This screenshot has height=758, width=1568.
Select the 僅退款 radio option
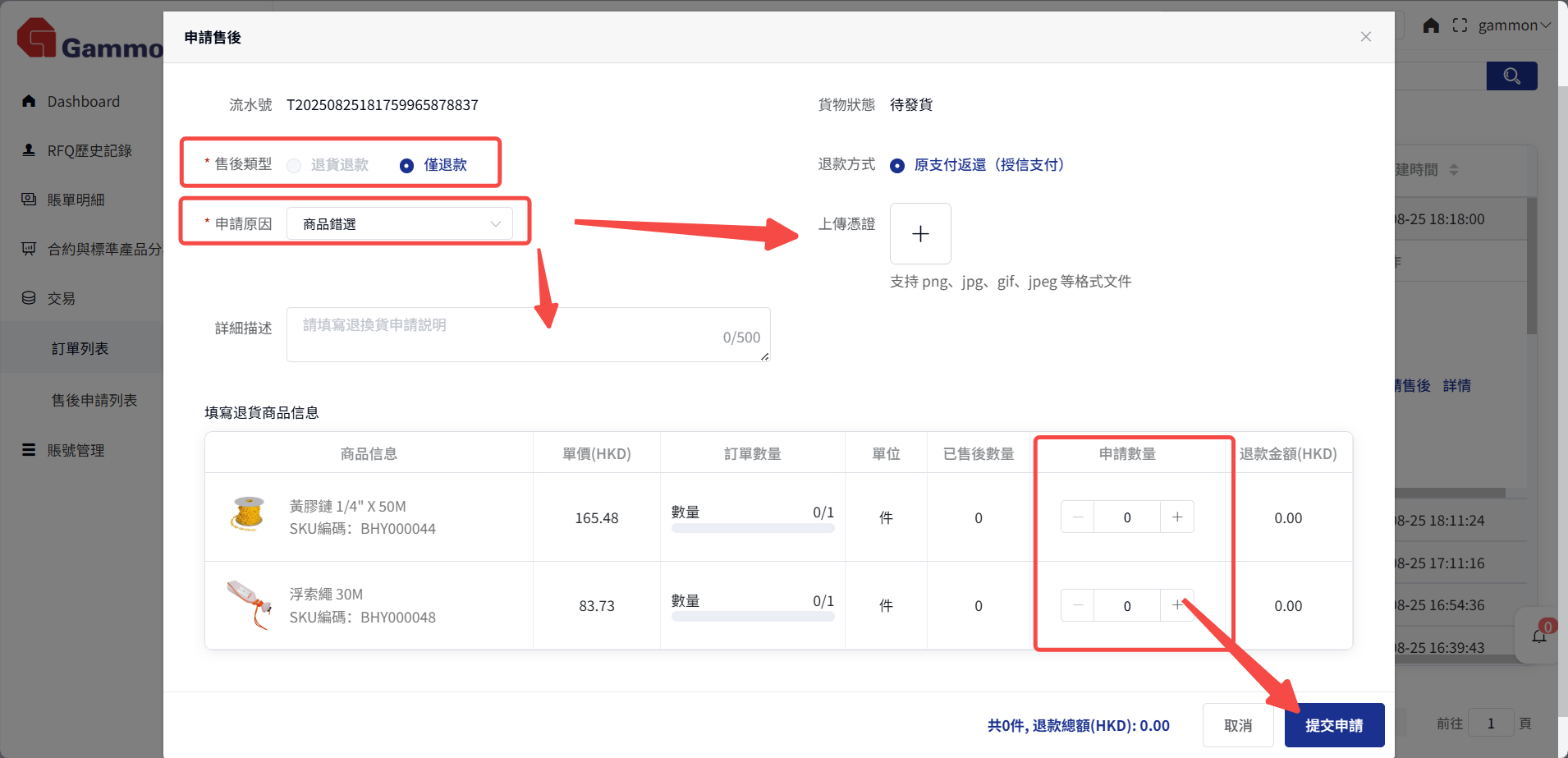(407, 166)
